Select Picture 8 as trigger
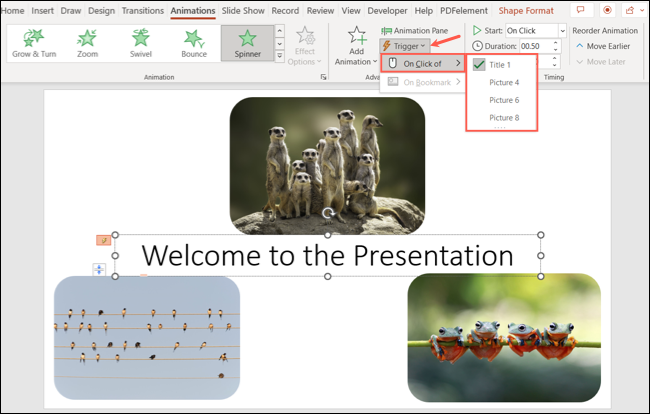650x414 pixels. point(502,118)
